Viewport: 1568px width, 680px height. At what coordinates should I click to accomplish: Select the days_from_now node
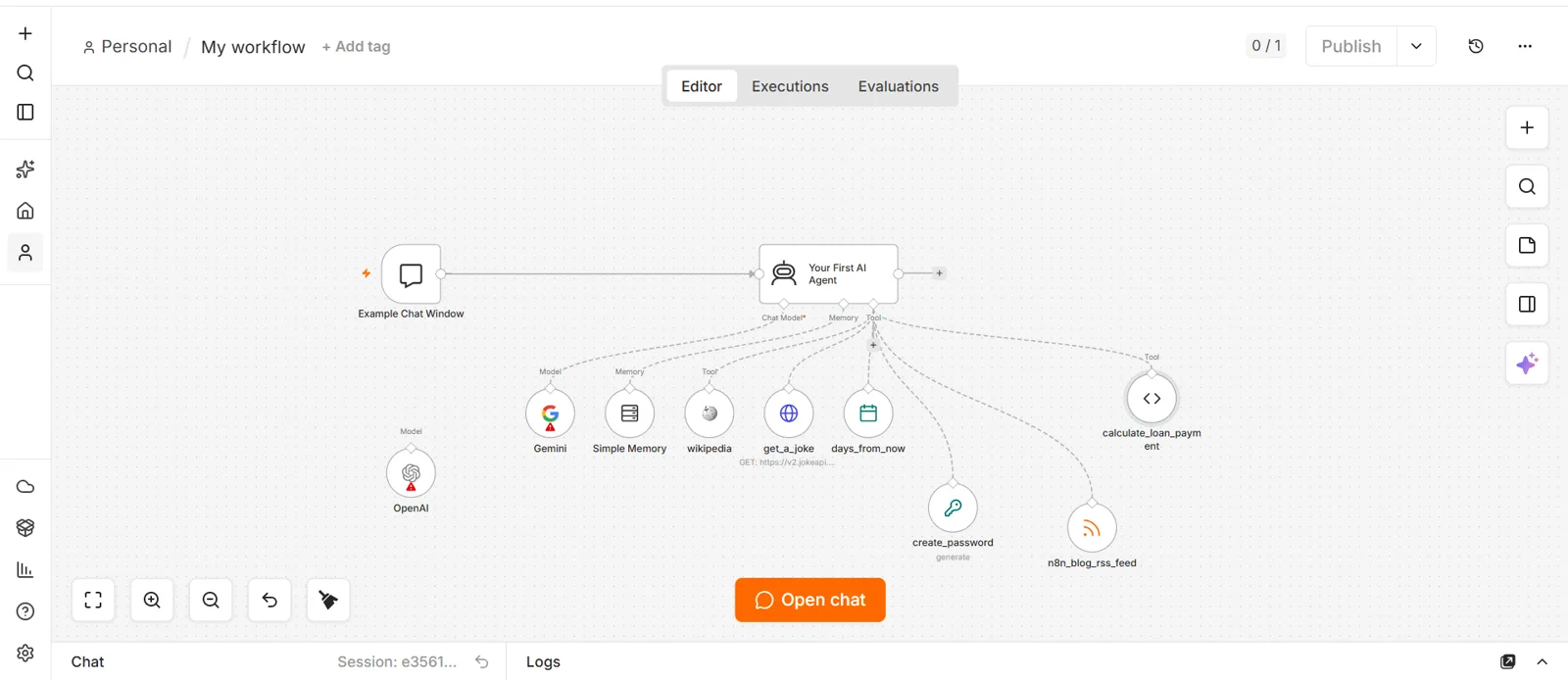click(x=868, y=413)
